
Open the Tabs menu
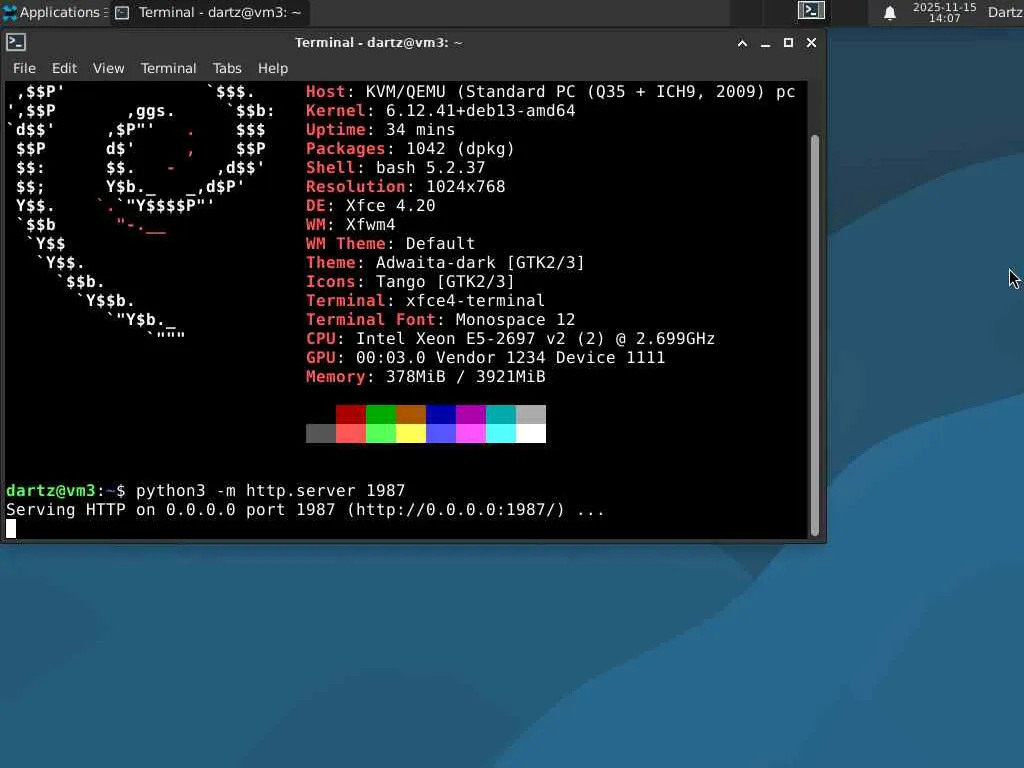227,68
